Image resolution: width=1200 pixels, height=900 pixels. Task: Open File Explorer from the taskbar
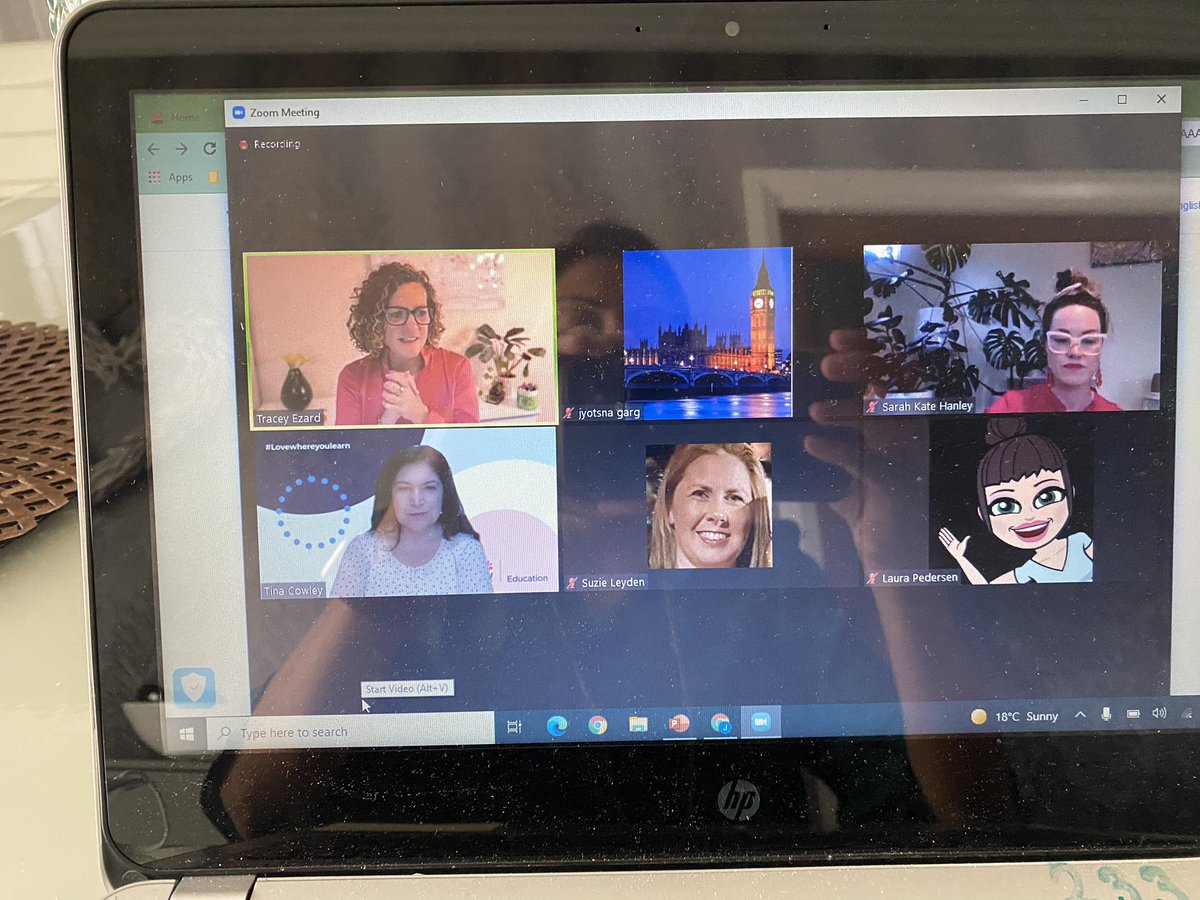click(x=638, y=724)
